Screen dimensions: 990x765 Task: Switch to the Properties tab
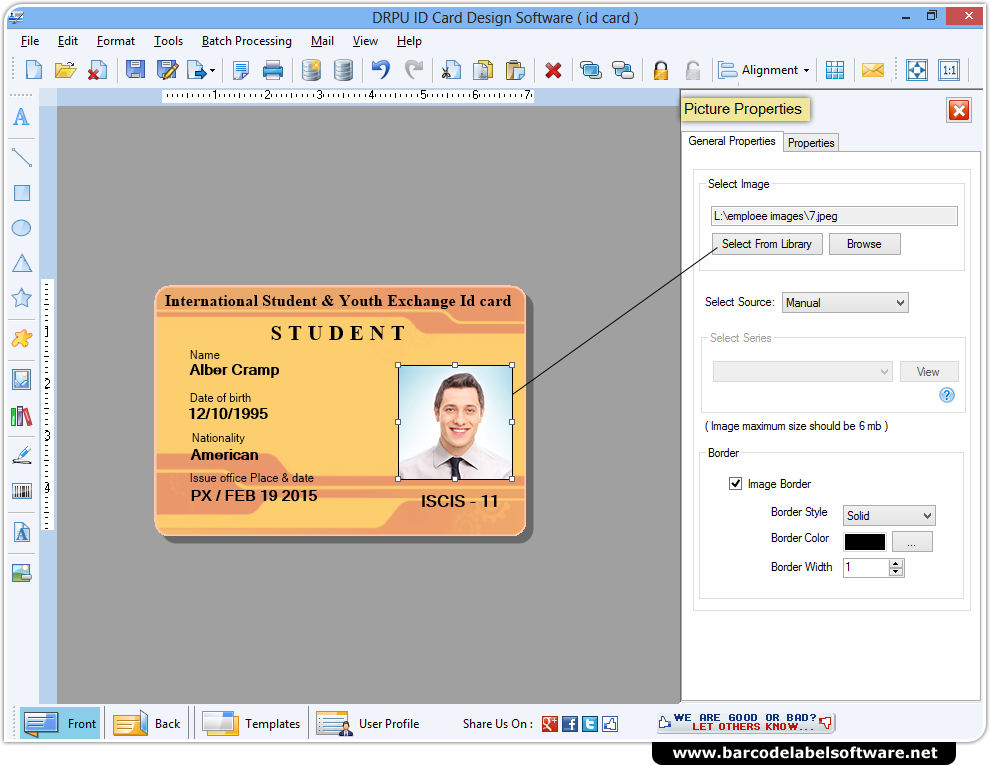pos(810,142)
